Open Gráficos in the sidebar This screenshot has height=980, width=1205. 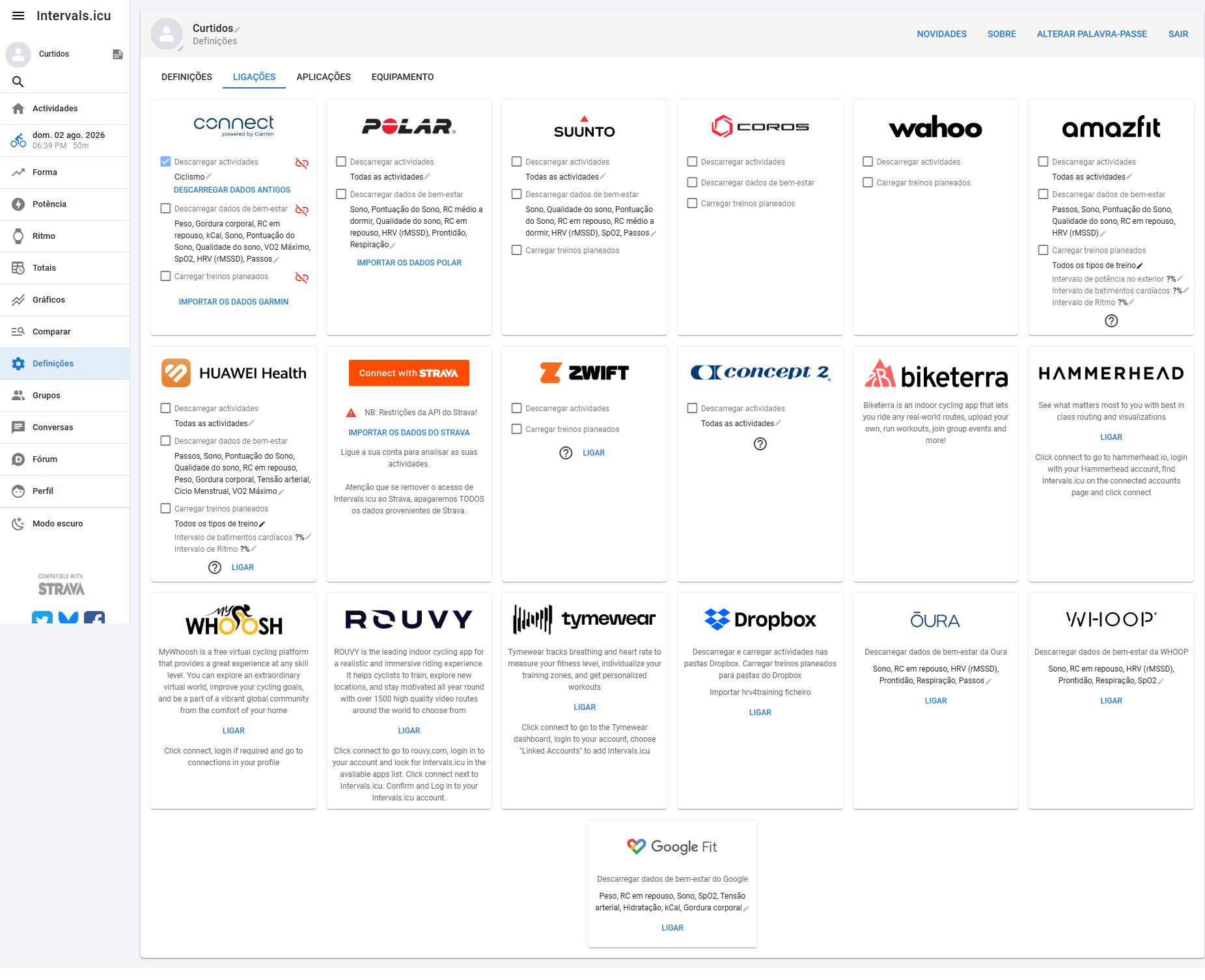65,300
